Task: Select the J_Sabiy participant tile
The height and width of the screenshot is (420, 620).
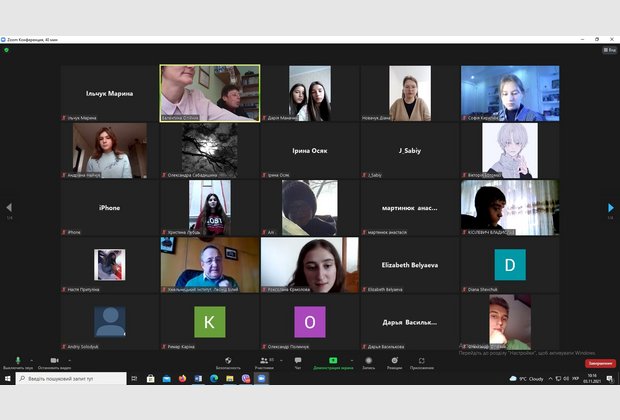Action: click(x=410, y=151)
